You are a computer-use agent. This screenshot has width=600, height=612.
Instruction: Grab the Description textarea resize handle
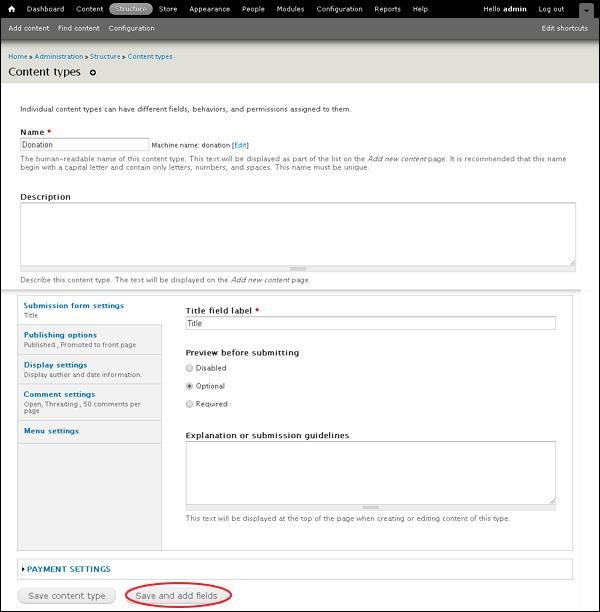coord(298,269)
